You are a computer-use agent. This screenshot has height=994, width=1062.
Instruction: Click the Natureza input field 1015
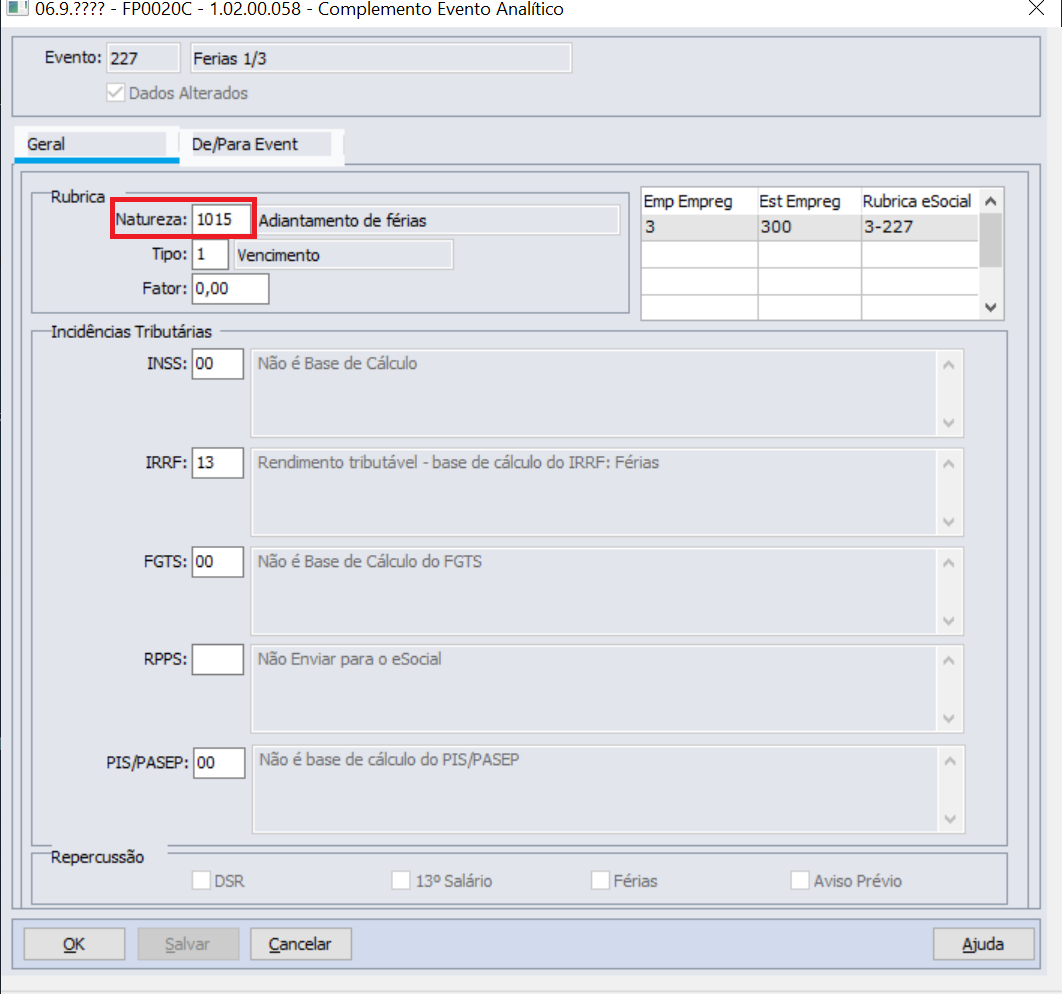coord(221,219)
